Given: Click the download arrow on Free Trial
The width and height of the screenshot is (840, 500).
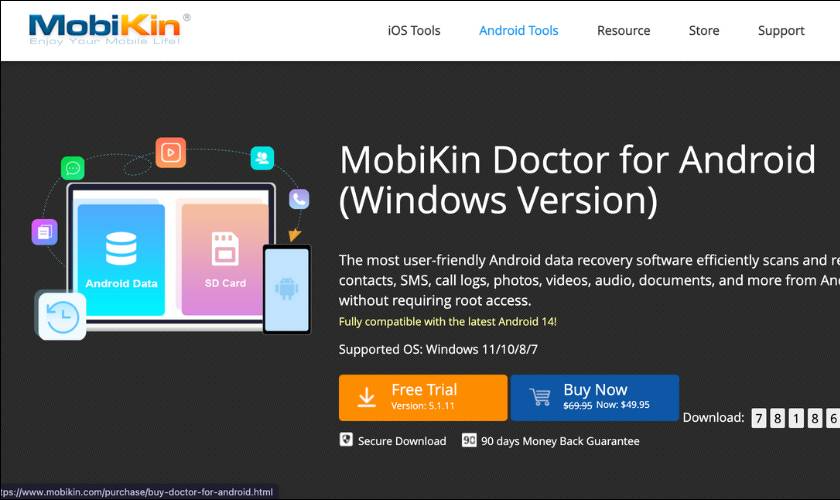Looking at the screenshot, I should [366, 398].
